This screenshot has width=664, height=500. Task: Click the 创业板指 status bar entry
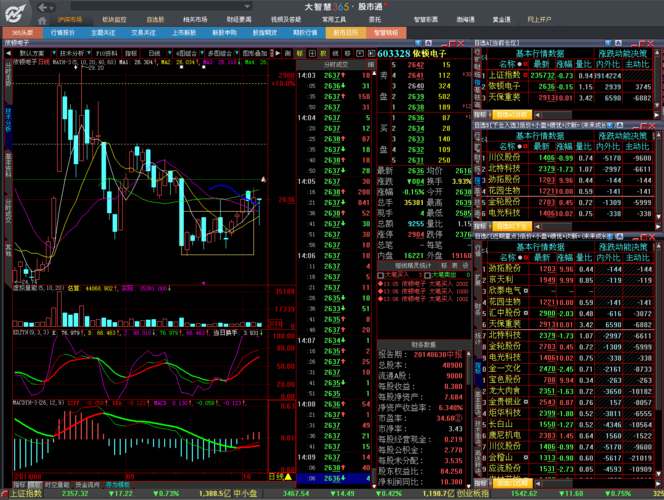(472, 494)
